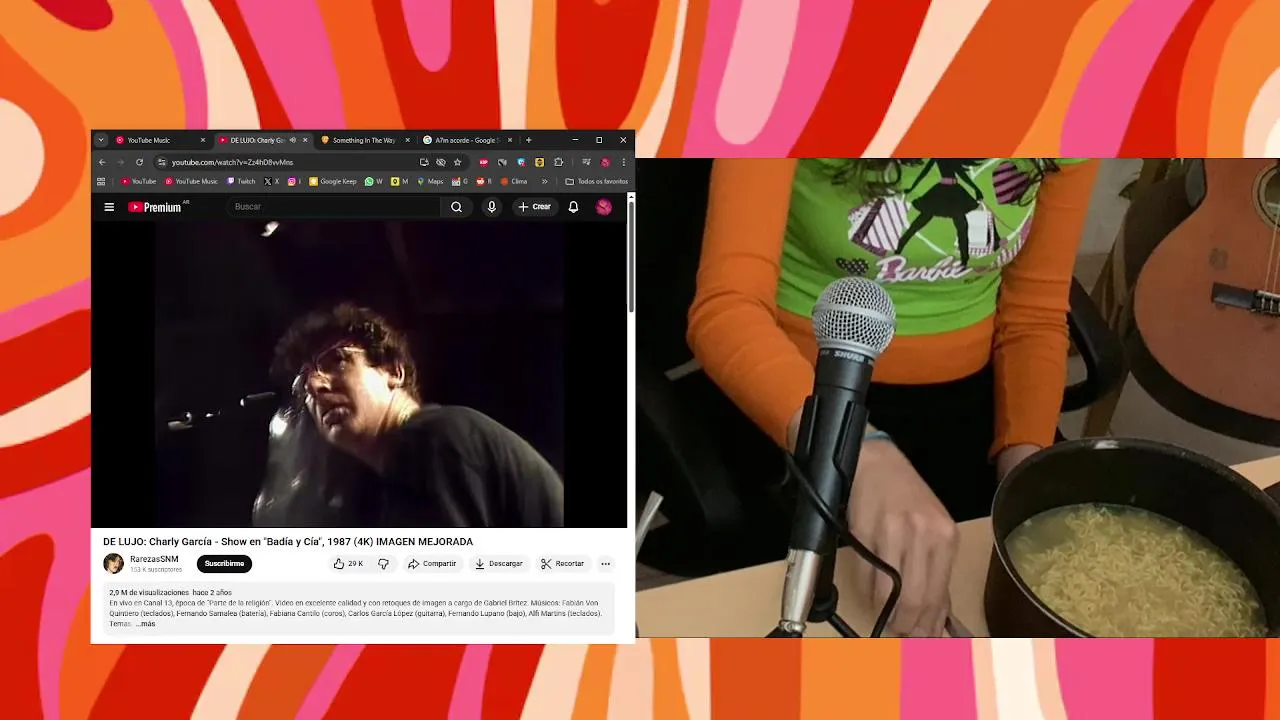Open the Instagram bookmark
The width and height of the screenshot is (1280, 720).
click(294, 182)
